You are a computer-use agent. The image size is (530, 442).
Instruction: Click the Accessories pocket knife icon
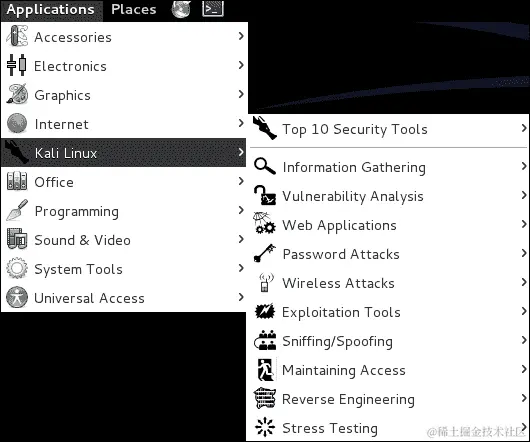click(17, 36)
